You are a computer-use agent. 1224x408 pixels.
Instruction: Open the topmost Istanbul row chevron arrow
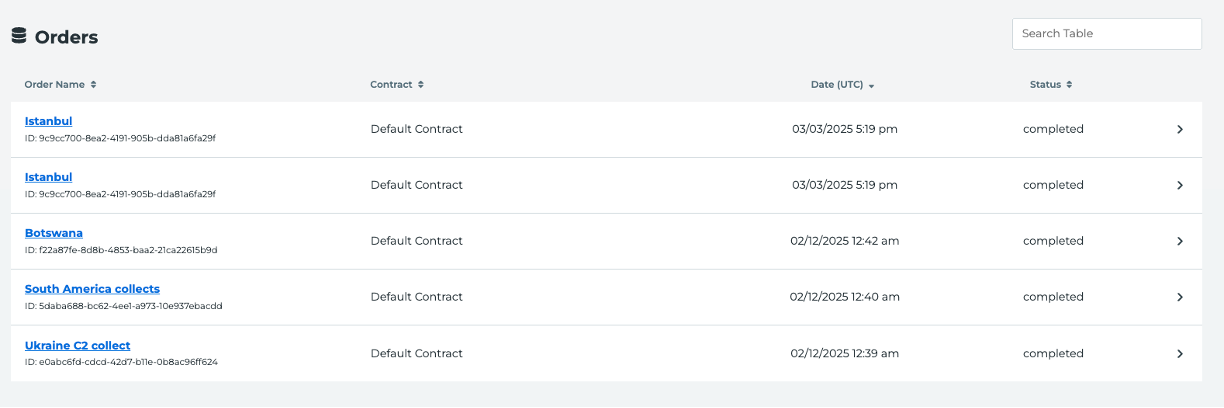pos(1180,129)
